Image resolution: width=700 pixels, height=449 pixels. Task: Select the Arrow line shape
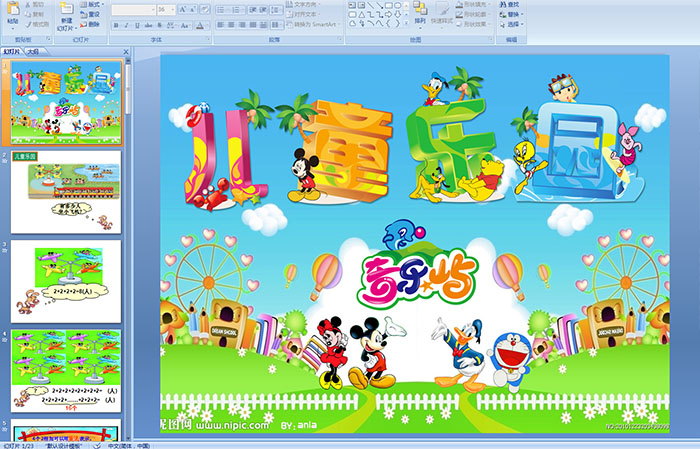coord(379,5)
